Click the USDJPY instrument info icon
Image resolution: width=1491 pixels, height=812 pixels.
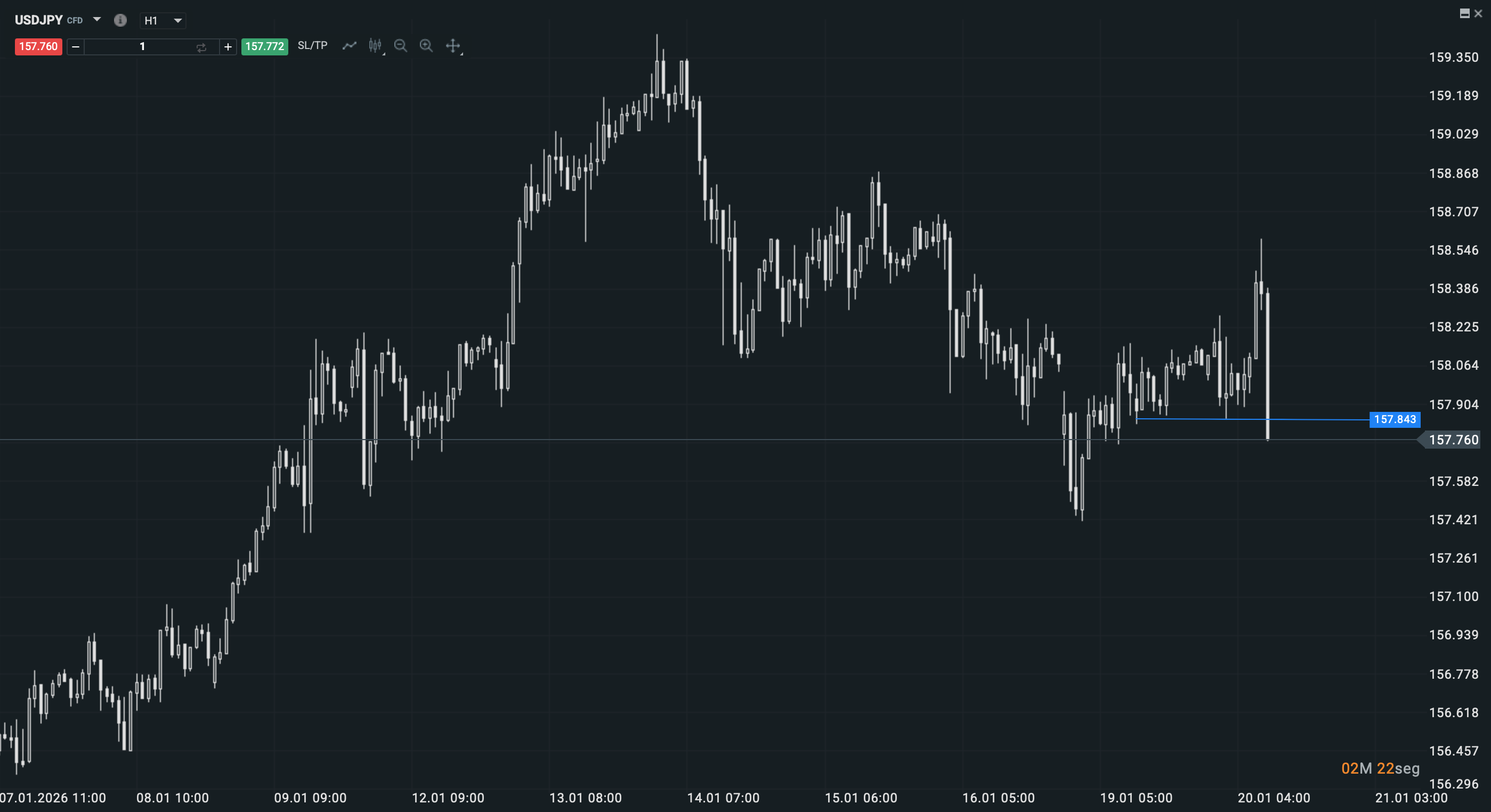point(120,20)
